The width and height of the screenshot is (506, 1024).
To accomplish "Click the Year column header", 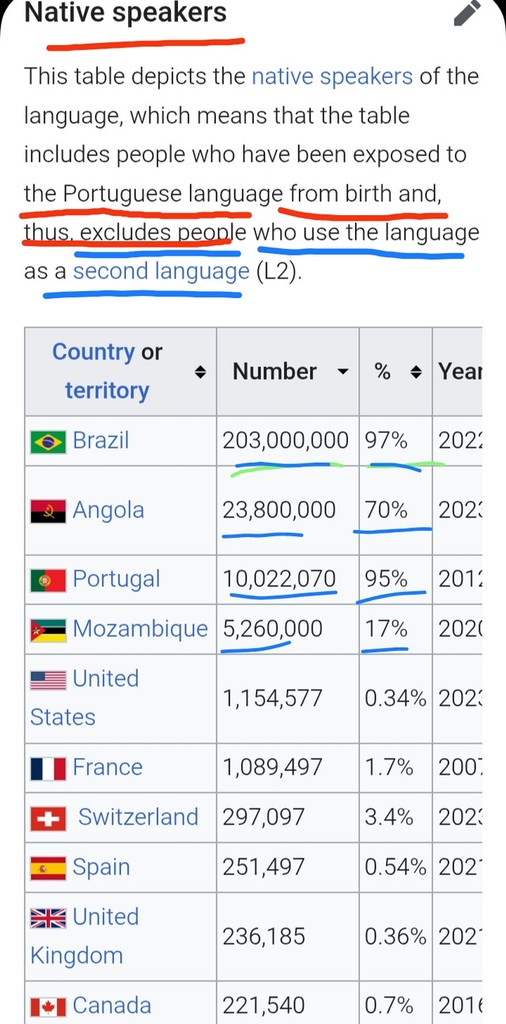I will coord(460,372).
